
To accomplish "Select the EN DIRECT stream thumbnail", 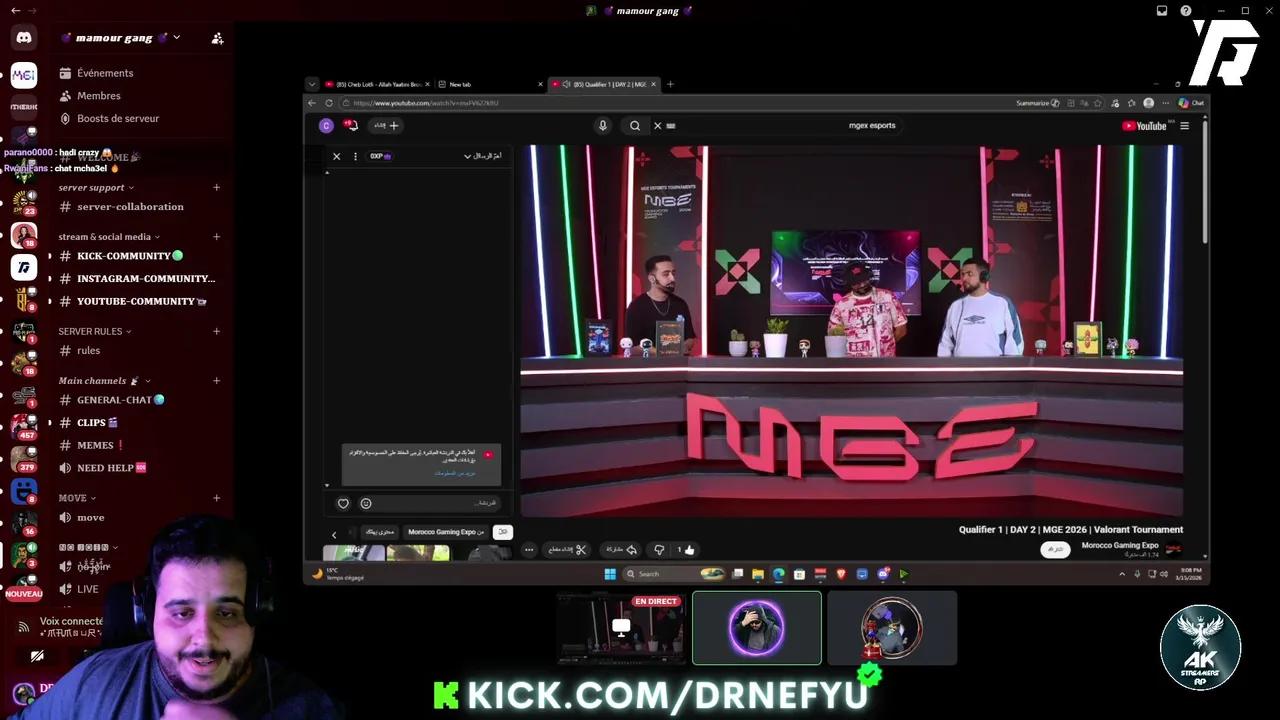I will pyautogui.click(x=621, y=628).
